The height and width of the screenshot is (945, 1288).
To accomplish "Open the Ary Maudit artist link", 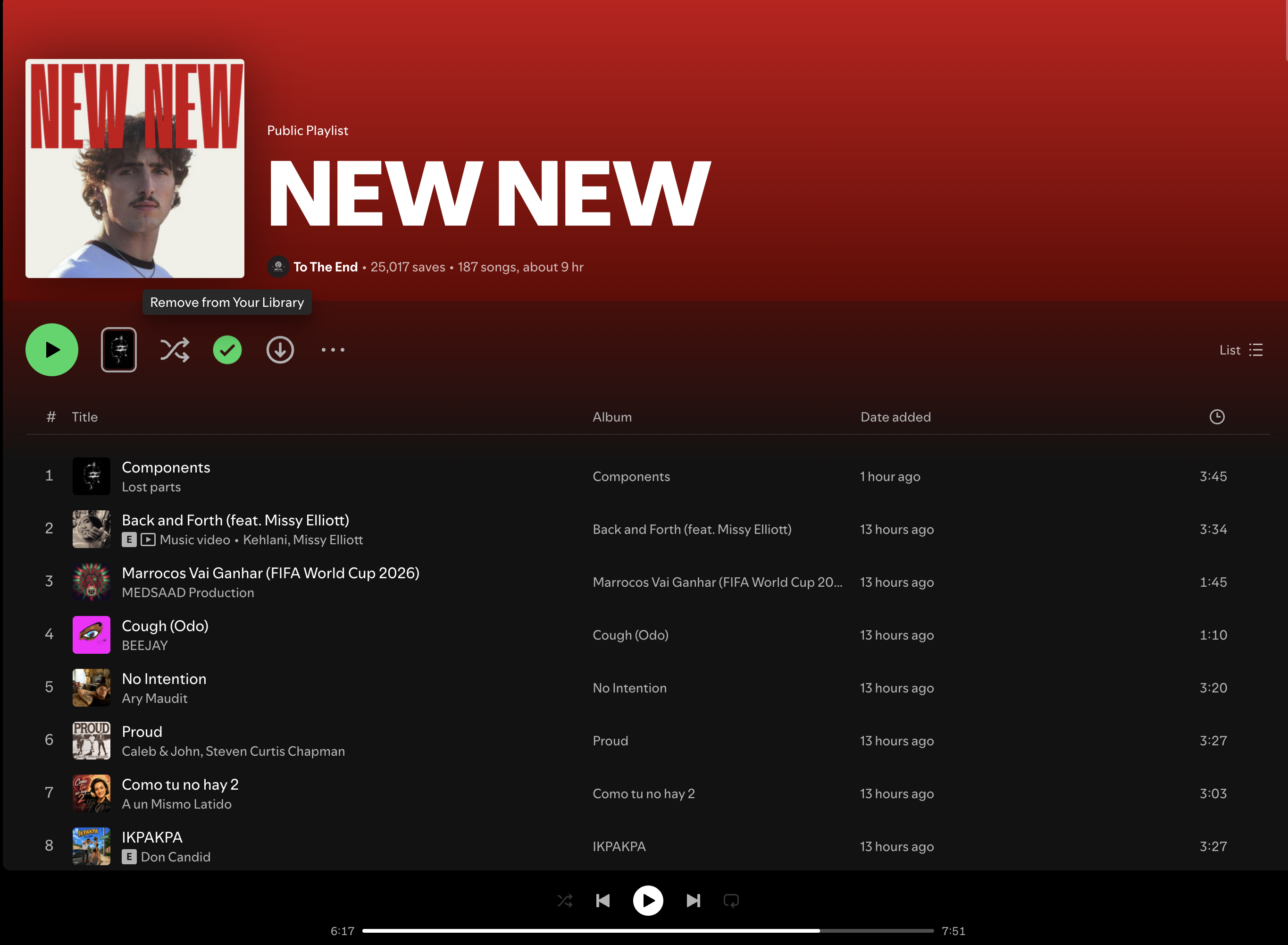I will [x=154, y=699].
